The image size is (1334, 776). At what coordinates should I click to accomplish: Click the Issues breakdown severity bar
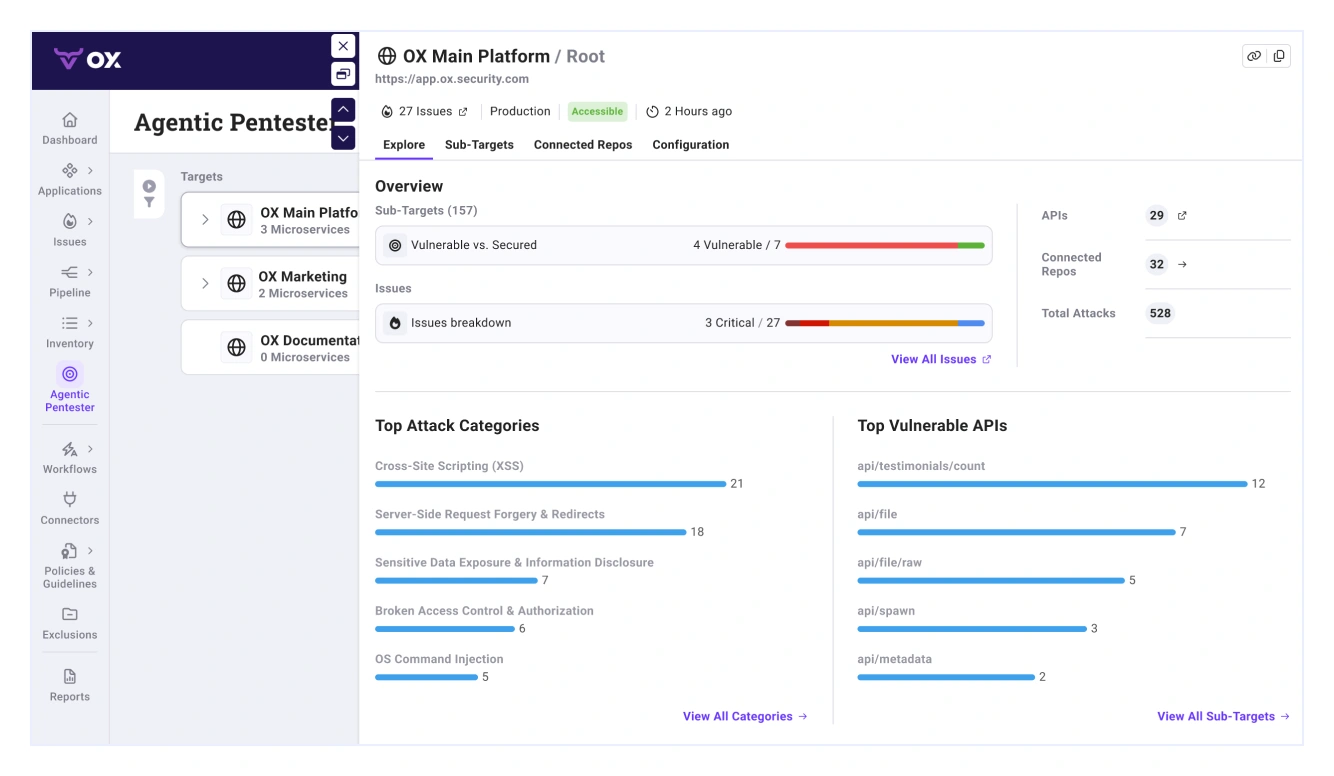click(x=885, y=323)
